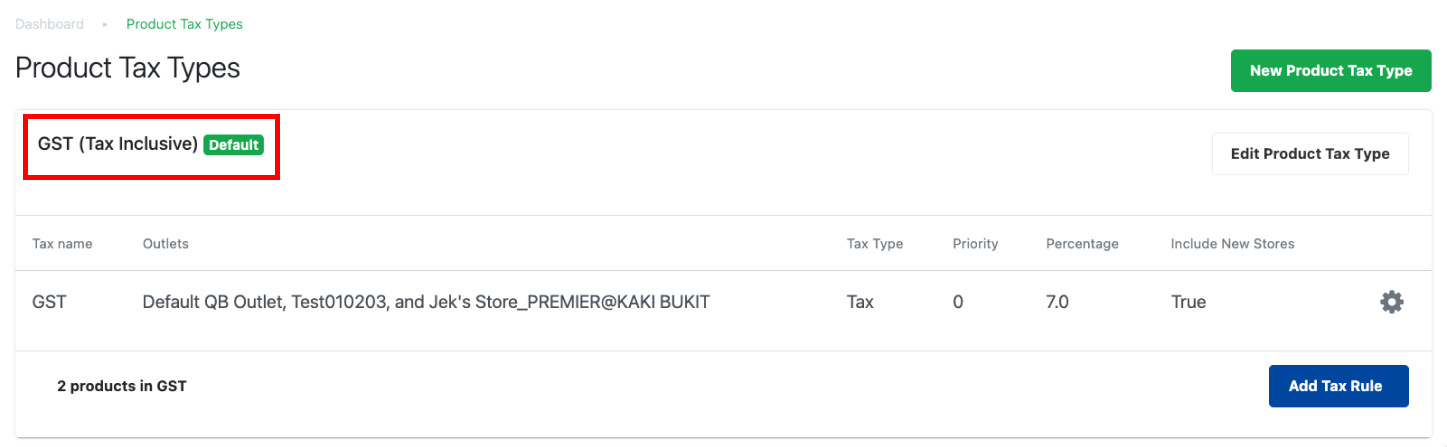Click the 7.0 percentage value

tap(1057, 302)
